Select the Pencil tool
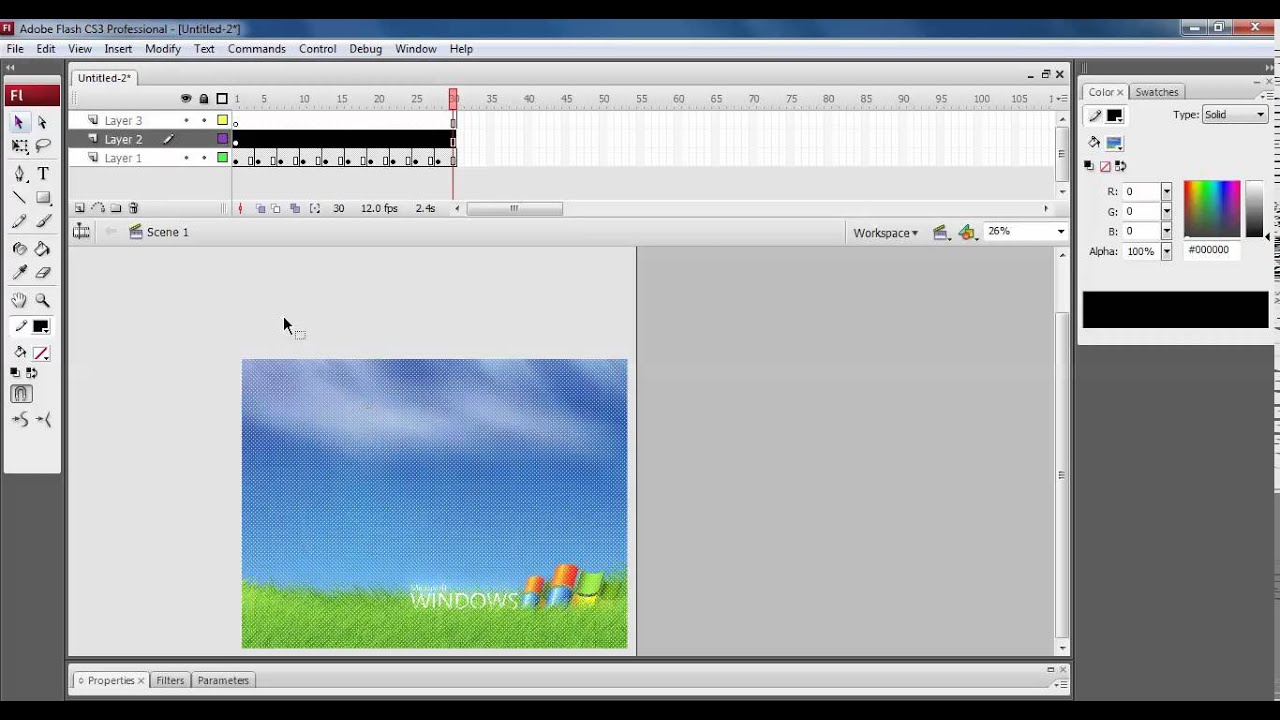Screen dimensions: 1280x720 (x=19, y=222)
